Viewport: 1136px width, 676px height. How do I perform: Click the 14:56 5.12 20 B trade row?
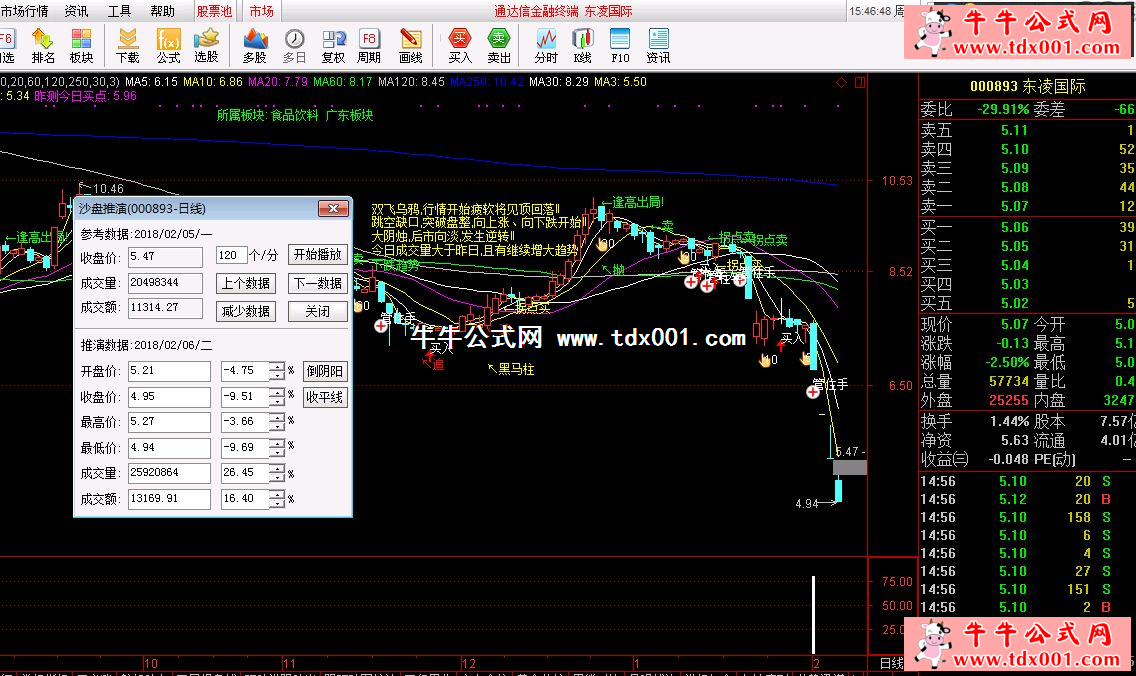point(1027,499)
